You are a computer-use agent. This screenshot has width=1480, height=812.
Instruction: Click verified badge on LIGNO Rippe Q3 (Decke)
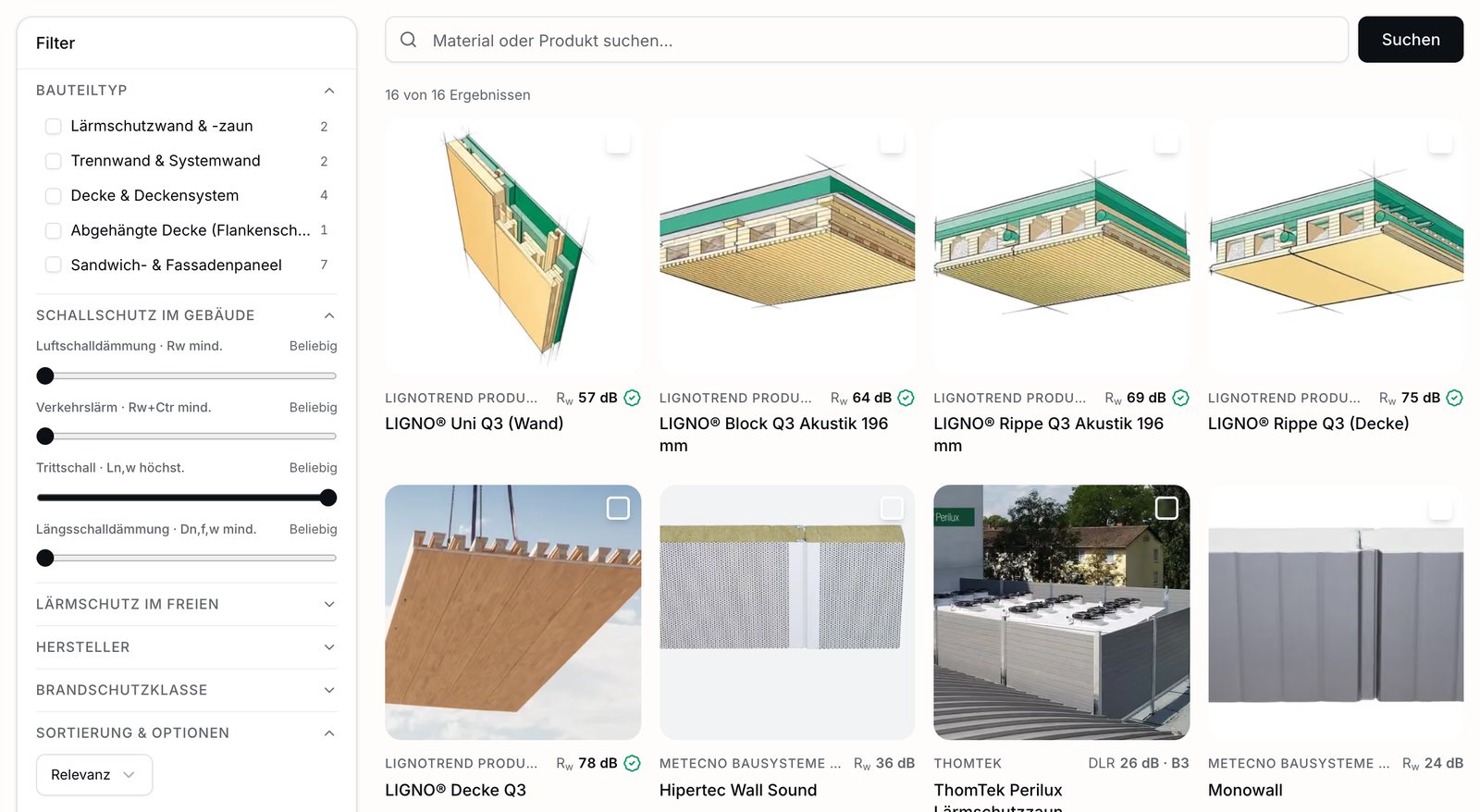click(1455, 398)
